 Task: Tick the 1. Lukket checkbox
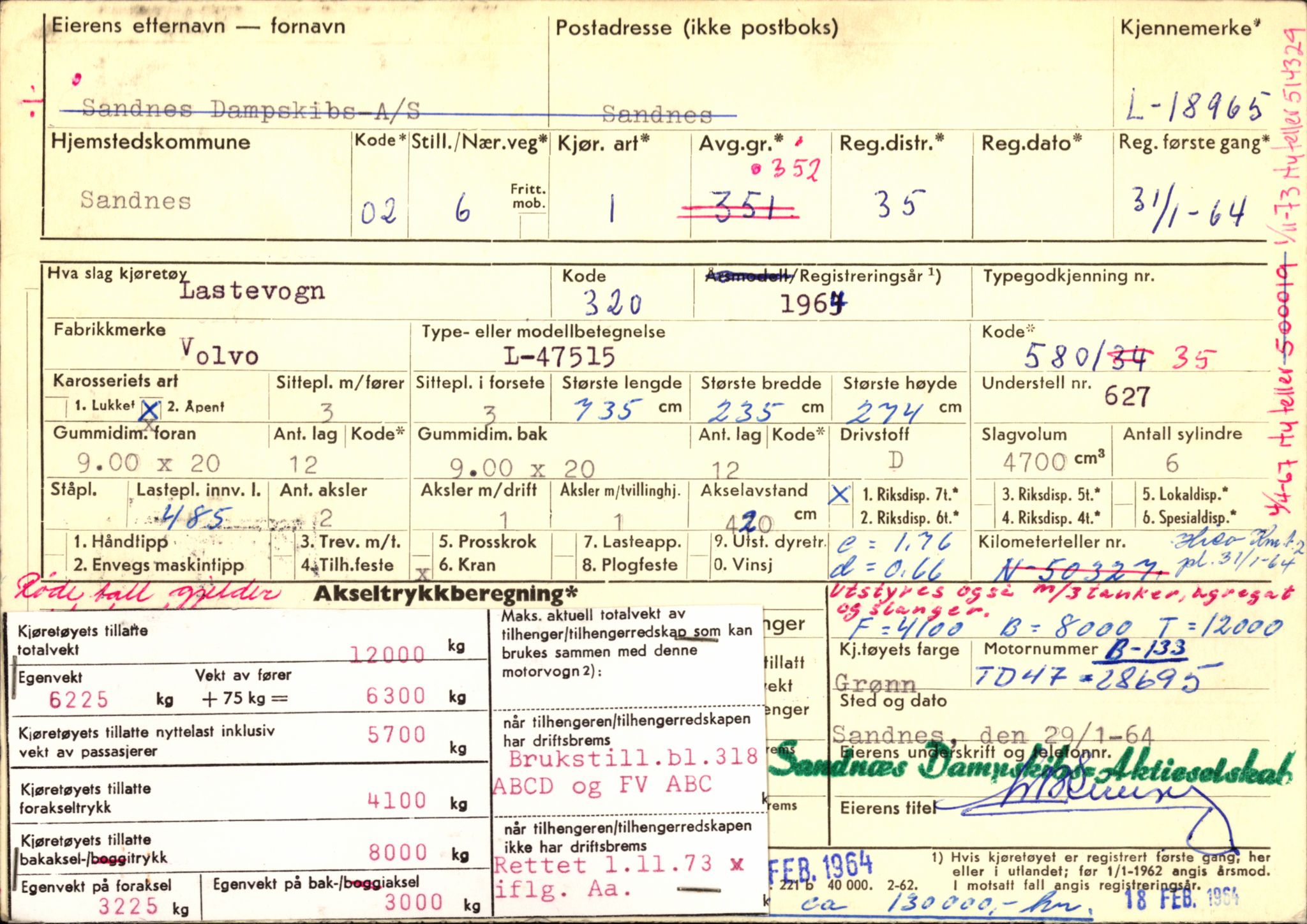coord(59,406)
